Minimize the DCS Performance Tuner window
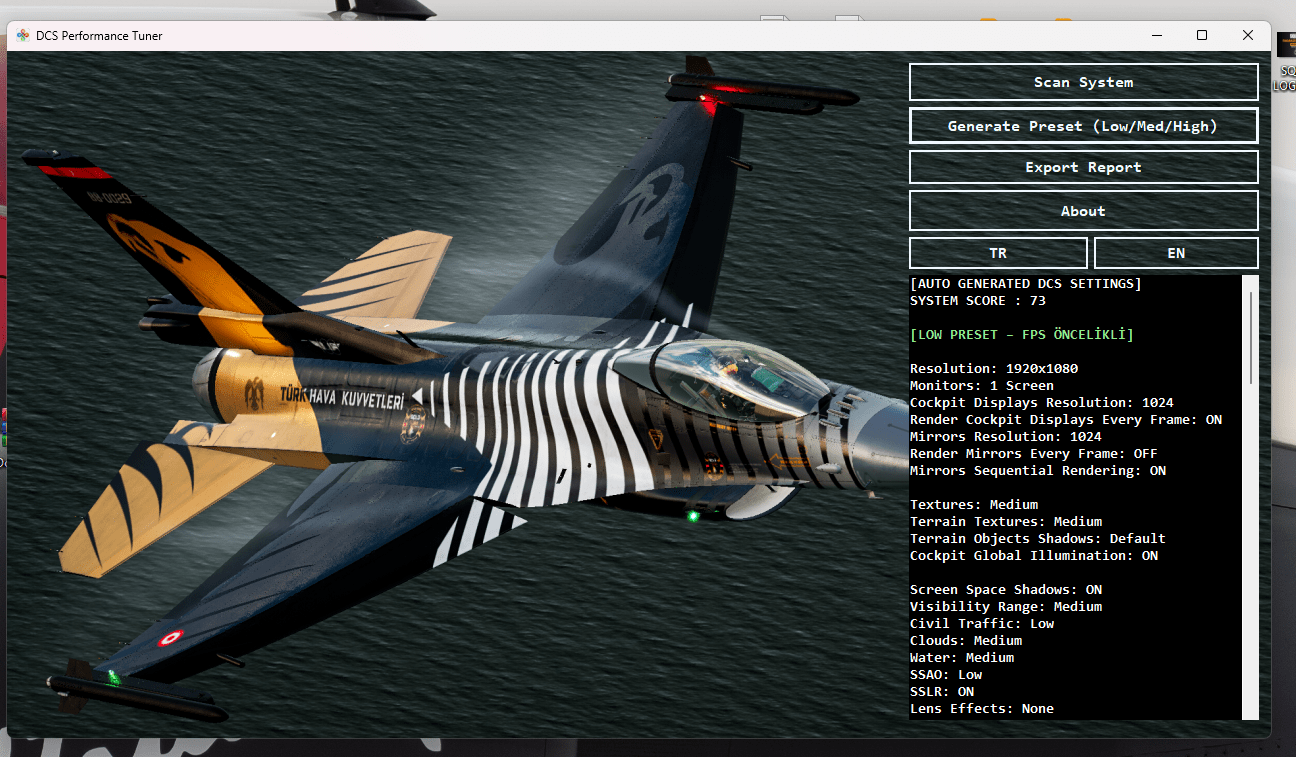This screenshot has width=1296, height=757. coord(1157,36)
